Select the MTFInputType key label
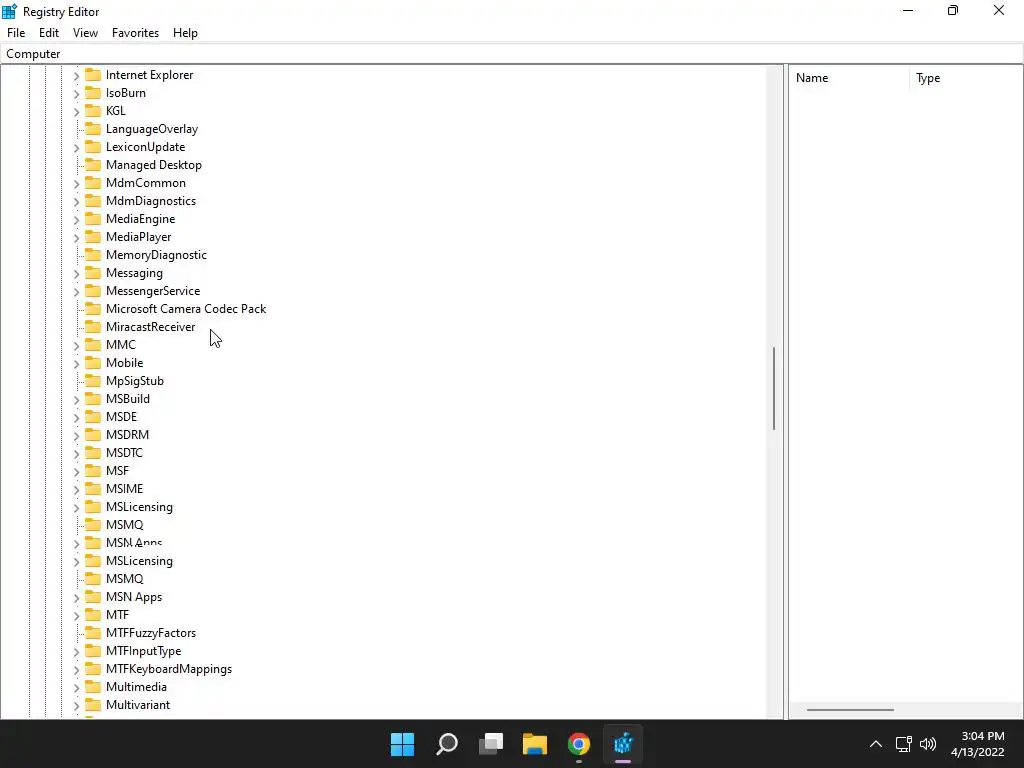 144,651
